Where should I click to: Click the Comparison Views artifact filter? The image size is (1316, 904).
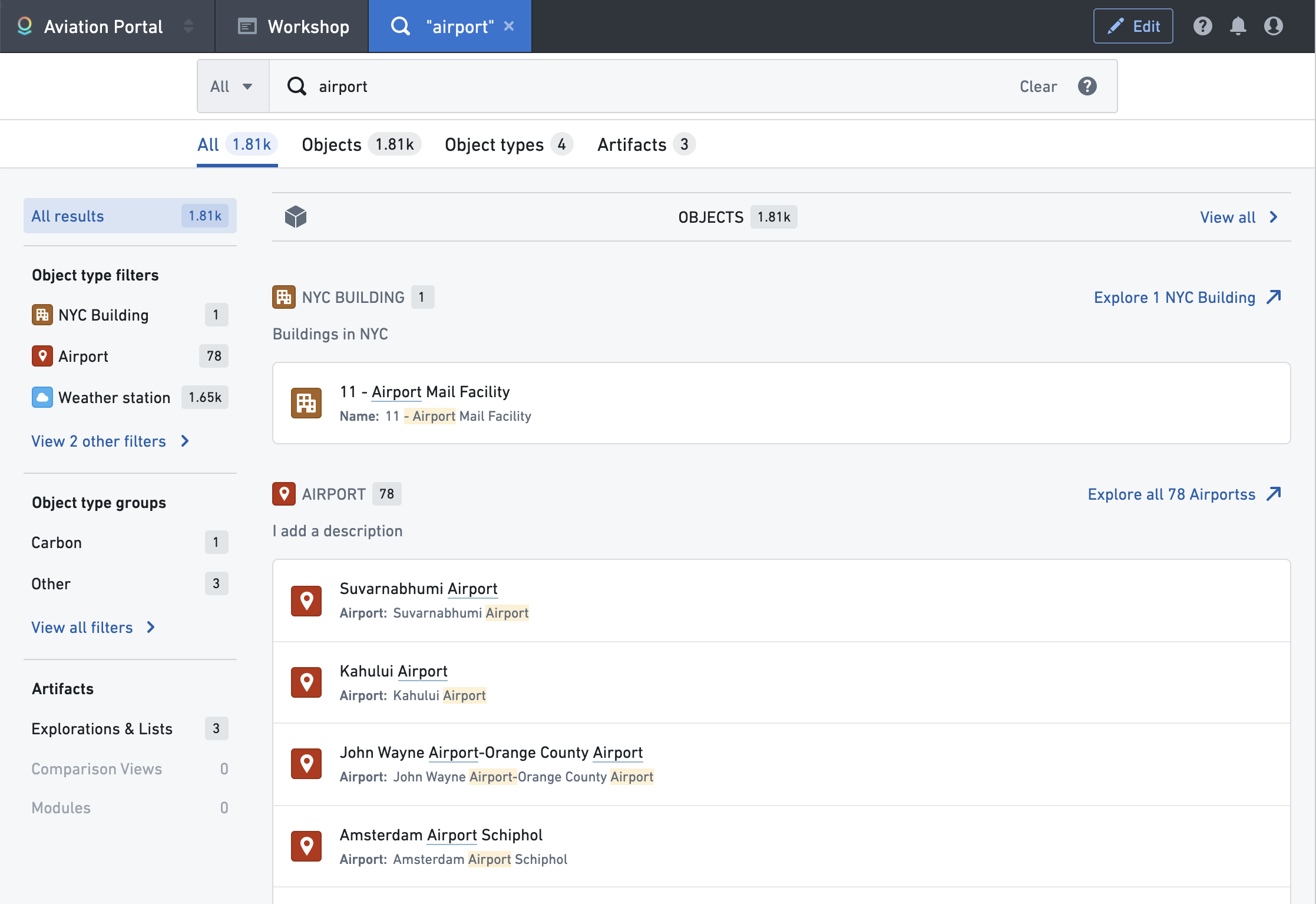130,768
